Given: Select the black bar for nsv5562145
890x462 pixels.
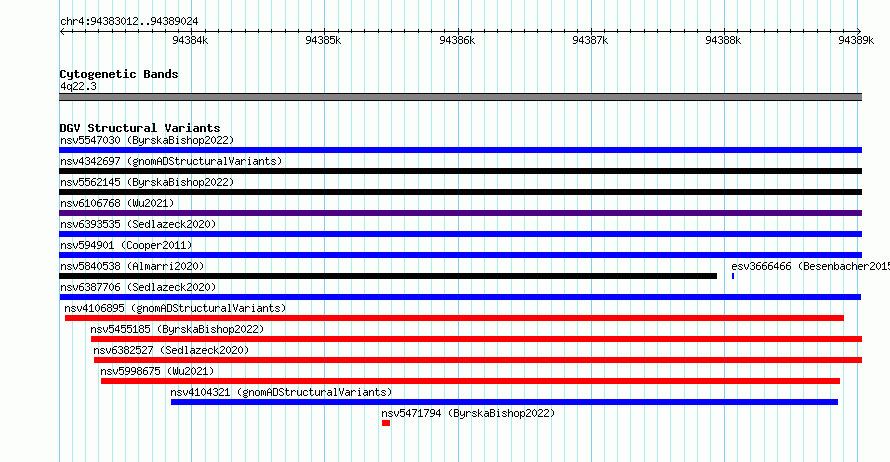Looking at the screenshot, I should click(460, 192).
